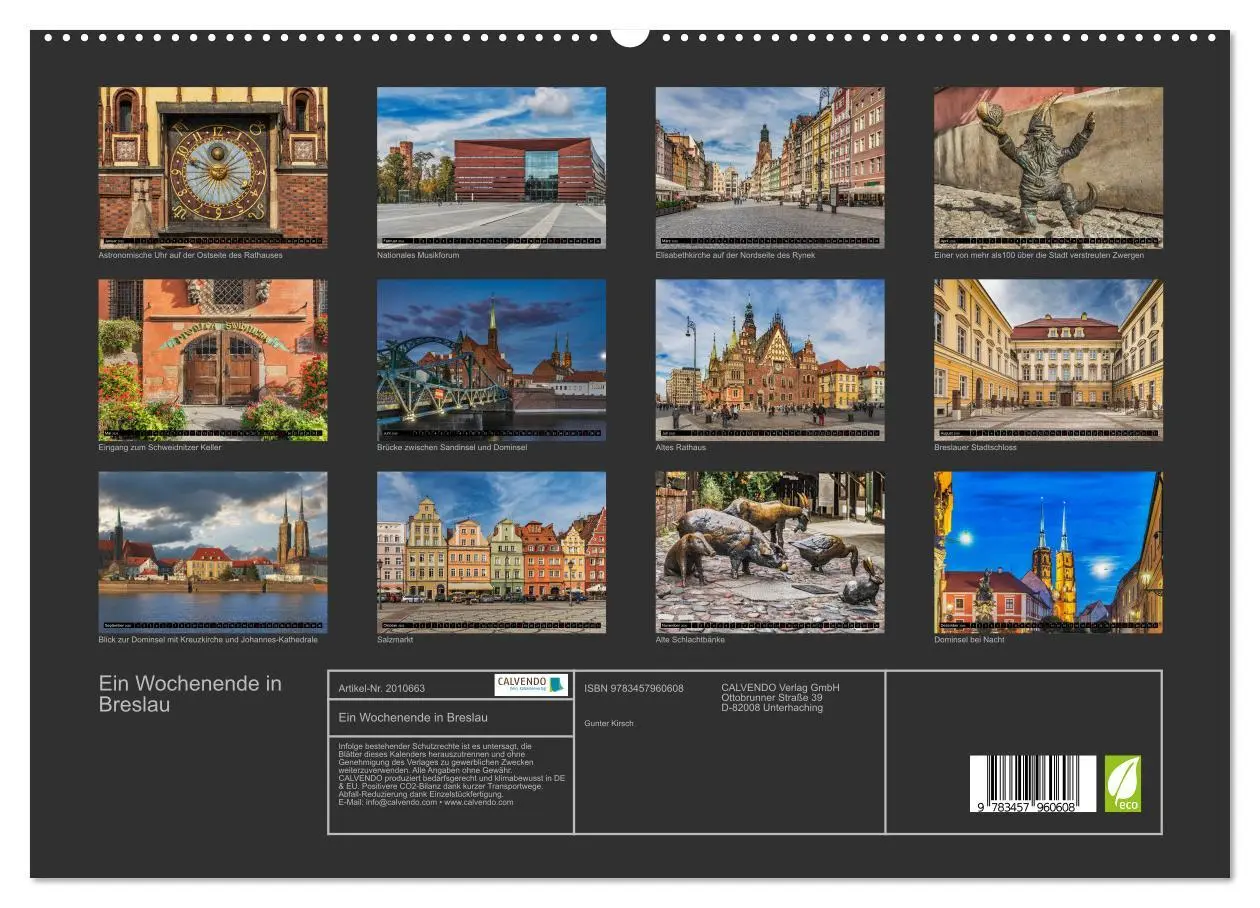The height and width of the screenshot is (908, 1260).
Task: Click the Altes Rathaus photo thumbnail
Action: click(x=769, y=360)
